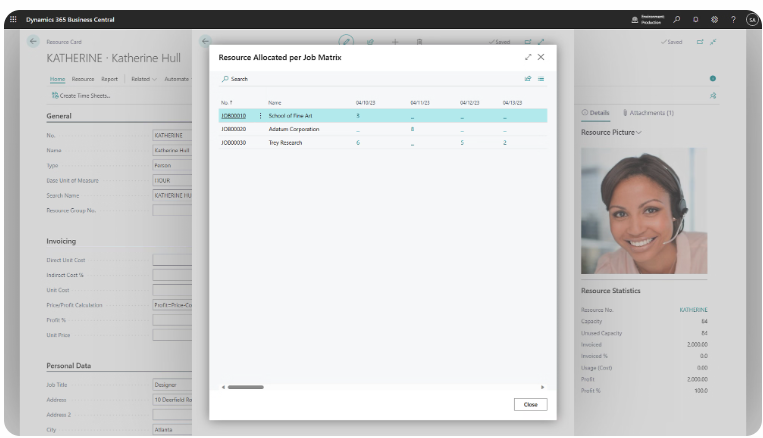Open page in new window icon, right pane
Image resolution: width=763 pixels, height=438 pixels.
pos(700,42)
